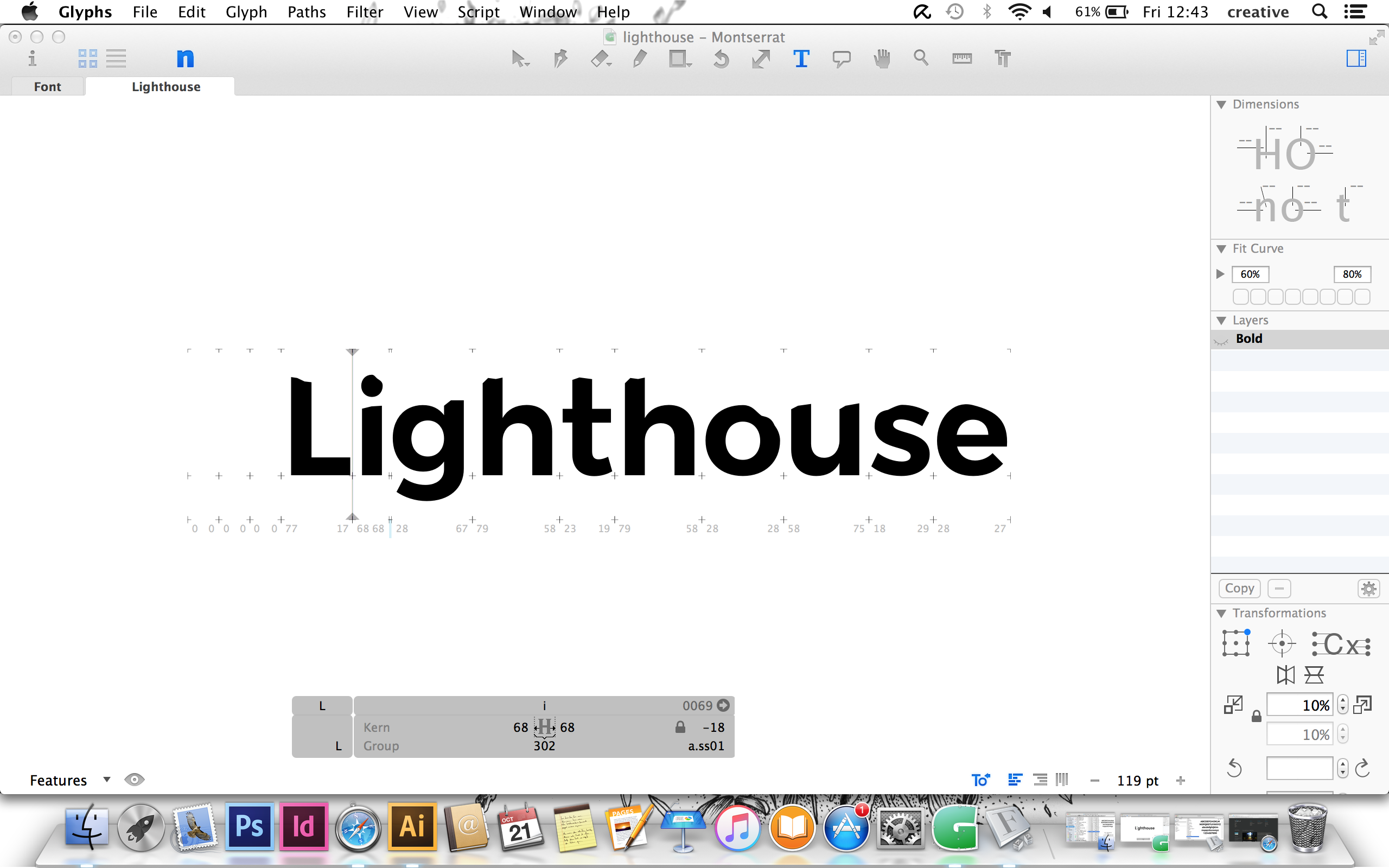
Task: Click the Copy layer button
Action: tap(1239, 589)
